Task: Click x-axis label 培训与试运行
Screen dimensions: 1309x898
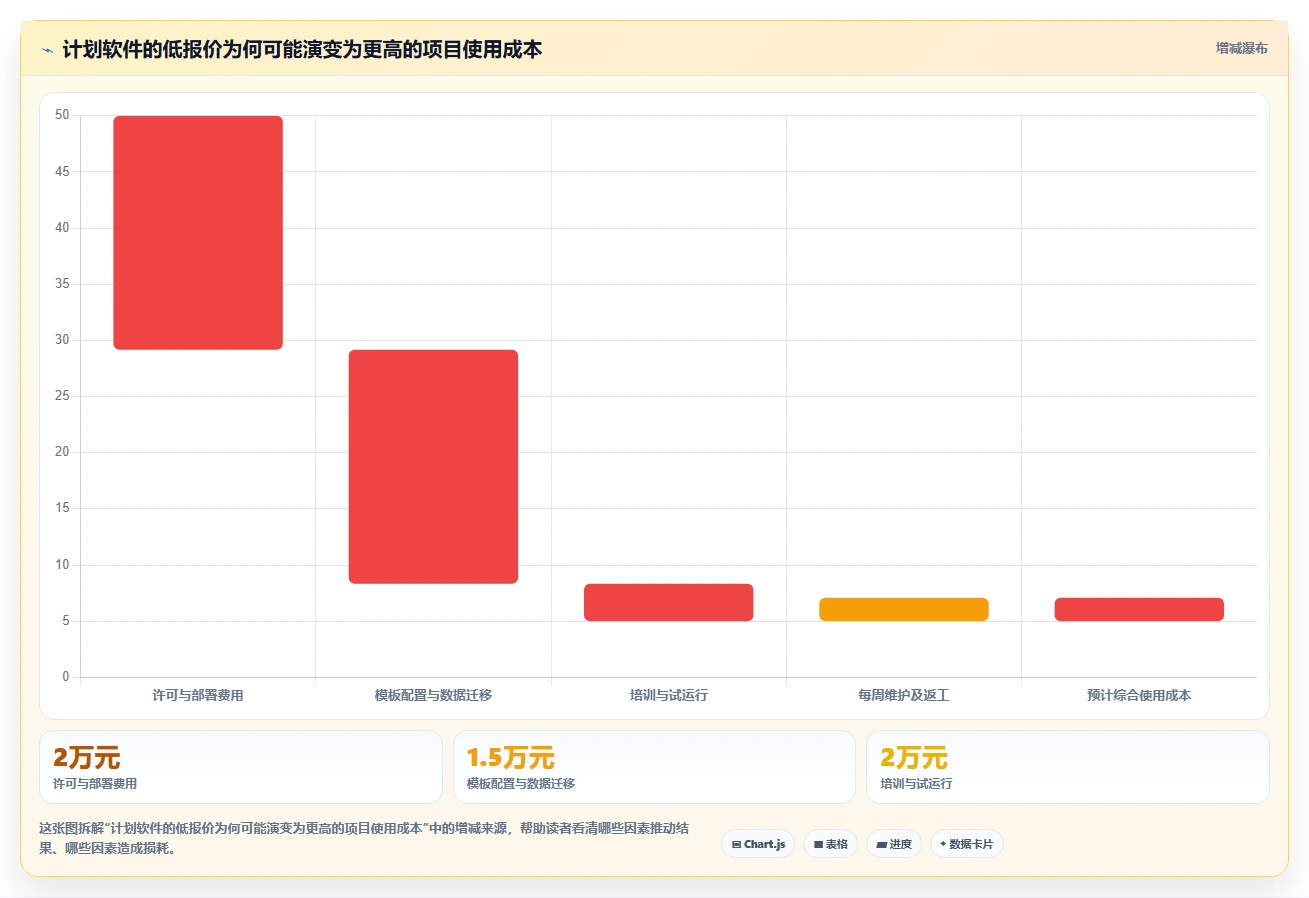Action: pos(668,695)
